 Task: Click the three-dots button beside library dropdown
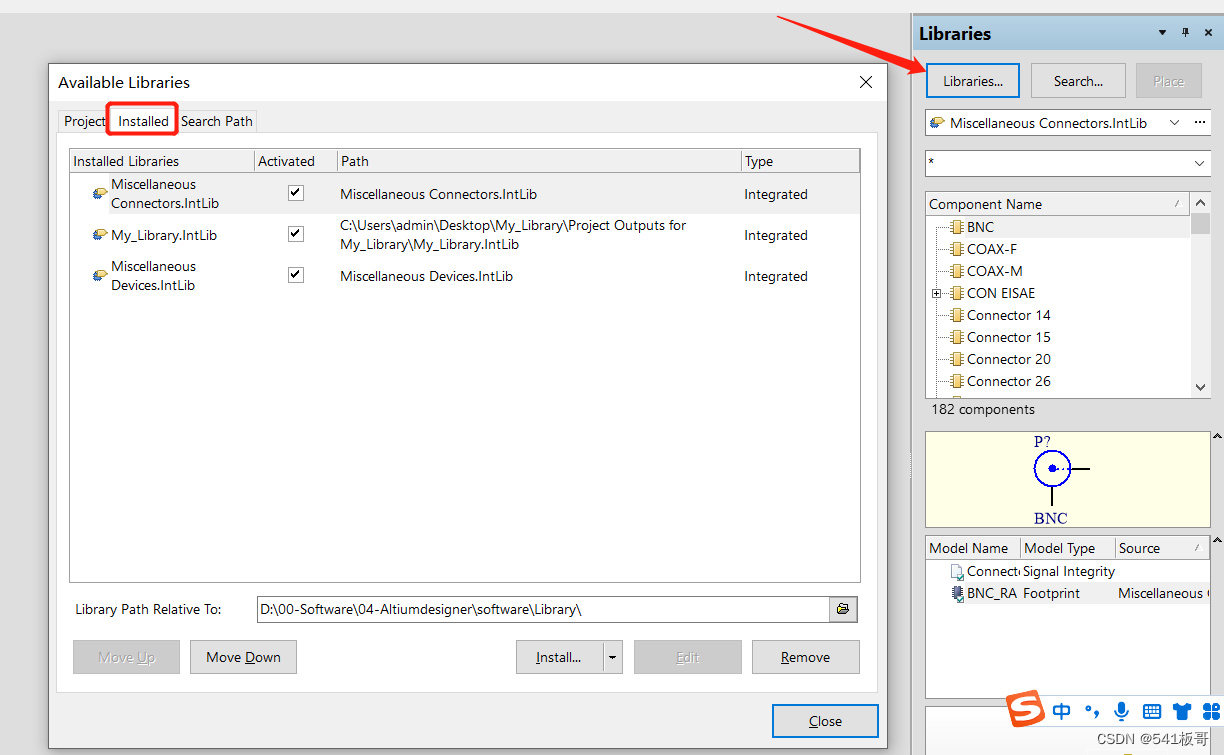[1200, 123]
